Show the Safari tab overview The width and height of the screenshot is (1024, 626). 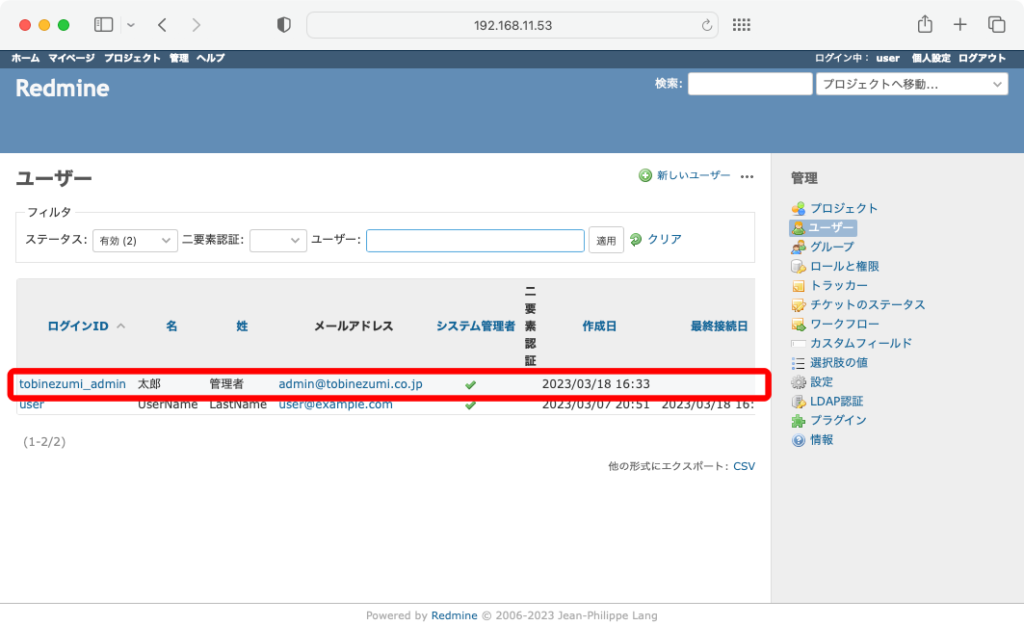point(997,25)
